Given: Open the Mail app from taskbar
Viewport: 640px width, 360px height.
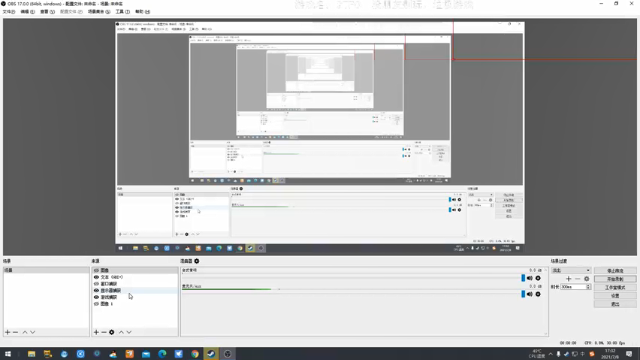Looking at the screenshot, I should click(146, 354).
